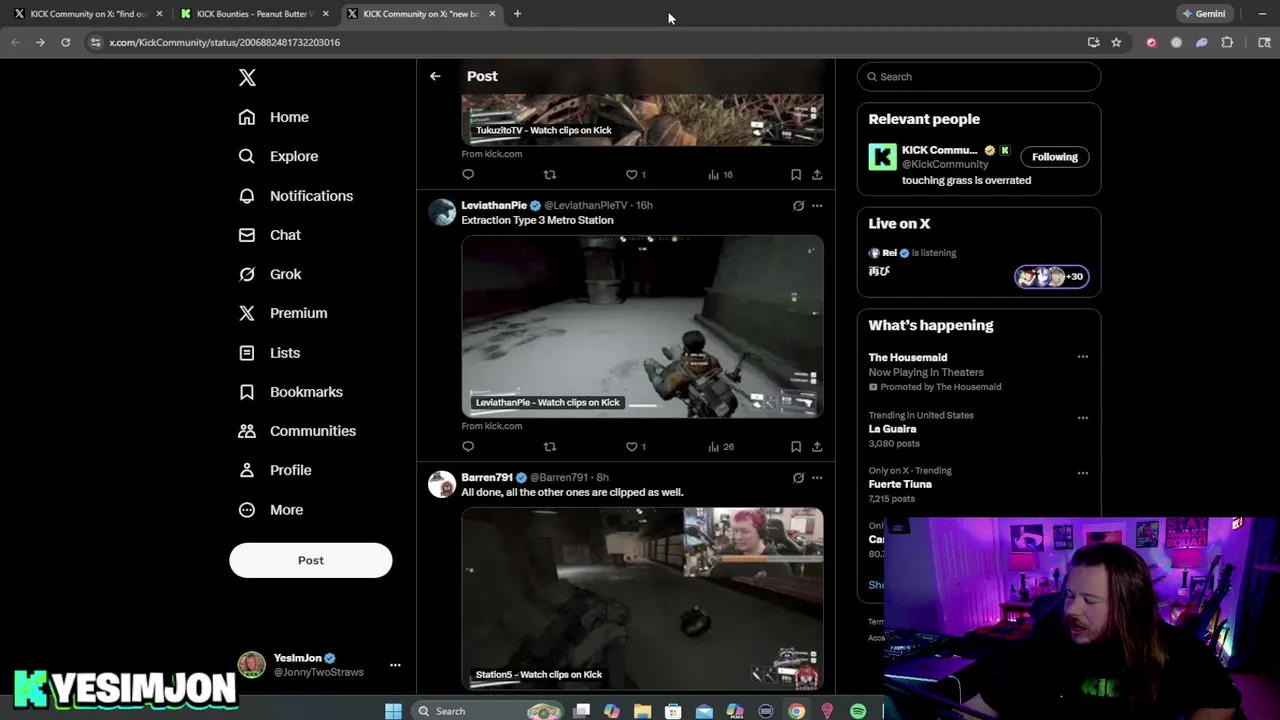The height and width of the screenshot is (720, 1280).
Task: Open Chrome from the taskbar
Action: click(796, 711)
